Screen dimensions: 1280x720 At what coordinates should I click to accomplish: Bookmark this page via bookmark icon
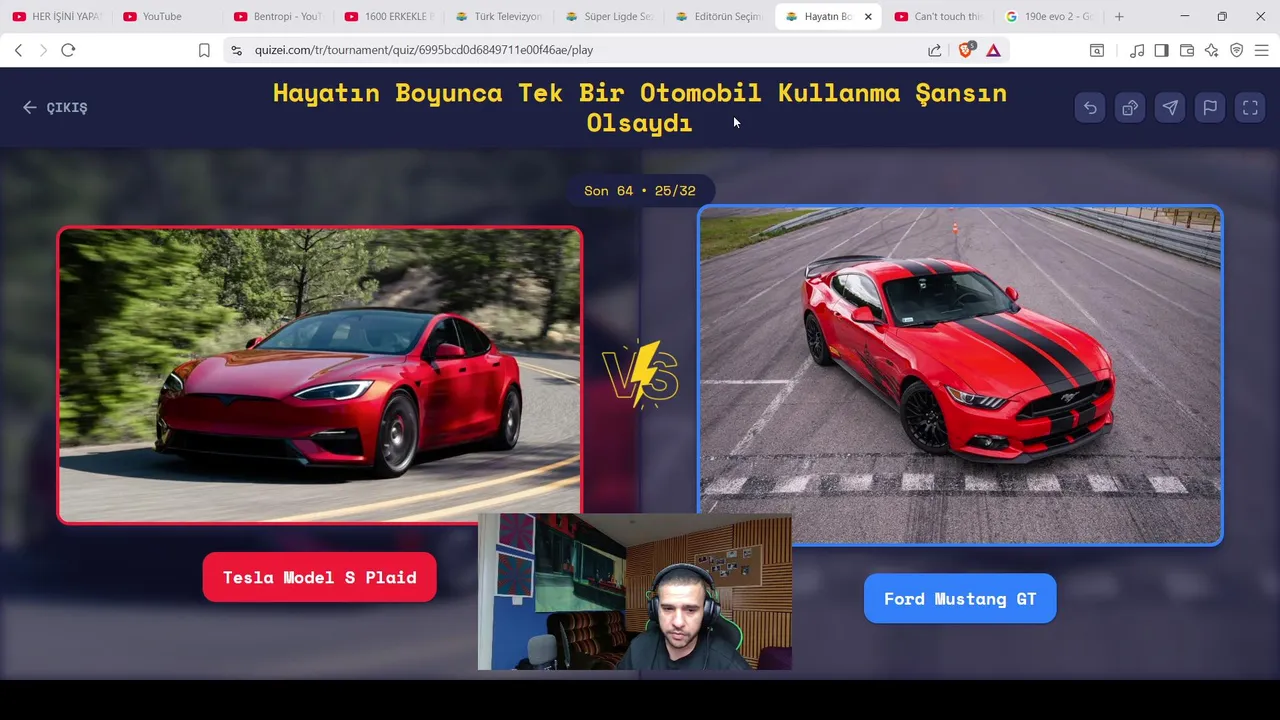[x=204, y=50]
